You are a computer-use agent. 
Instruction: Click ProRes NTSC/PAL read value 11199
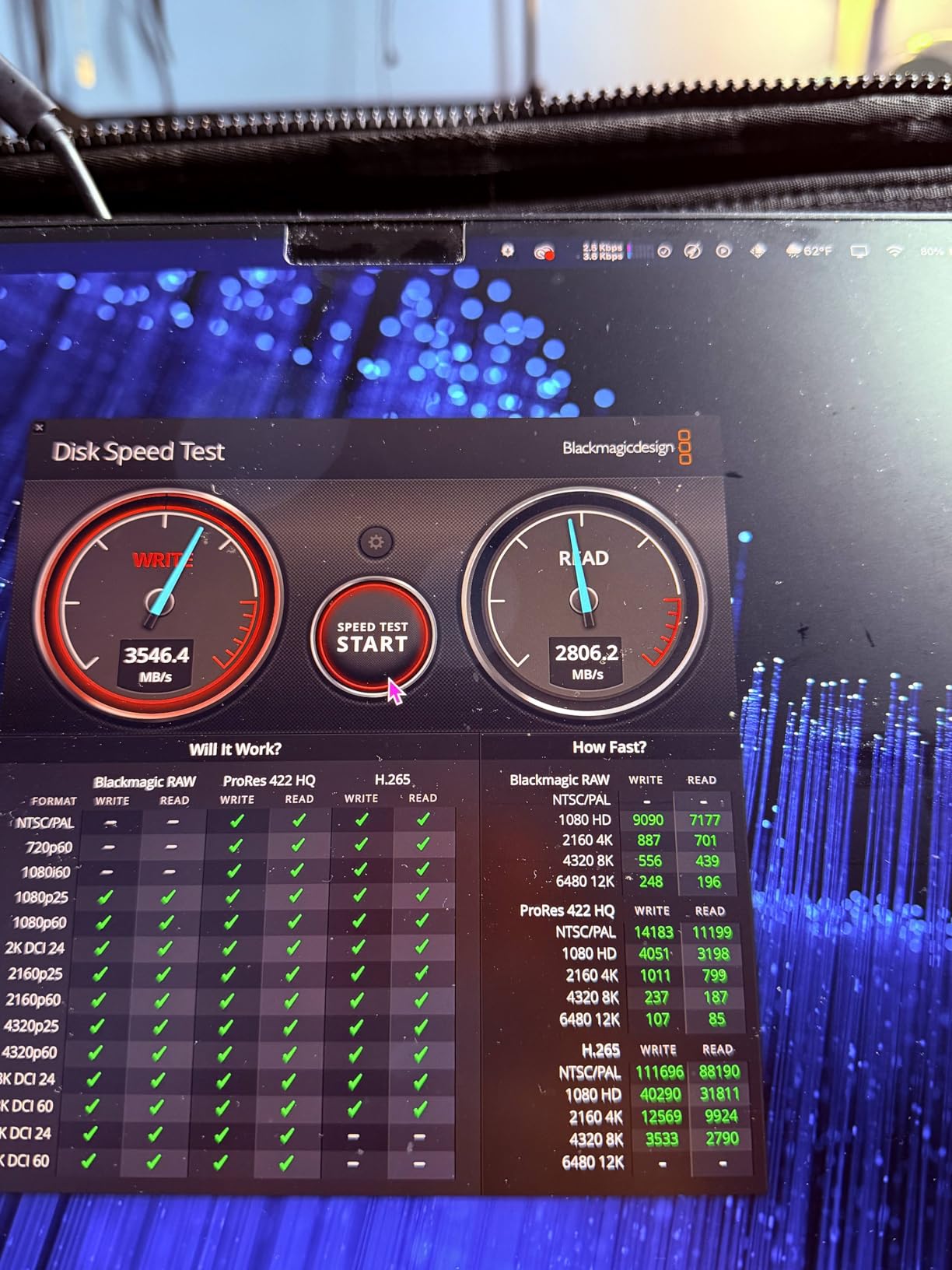pos(712,932)
